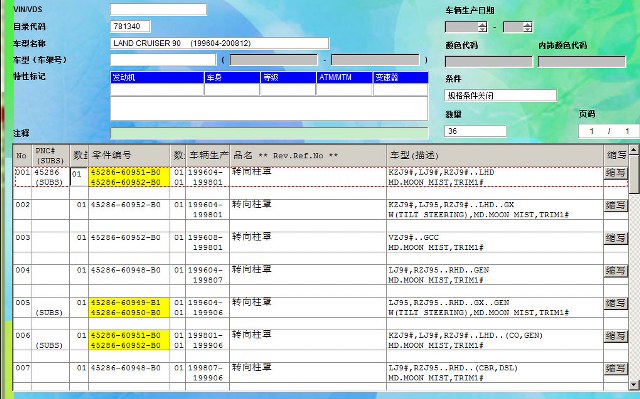Click the 转向柱罩 name in row 002
This screenshot has height=399, width=640.
click(252, 204)
